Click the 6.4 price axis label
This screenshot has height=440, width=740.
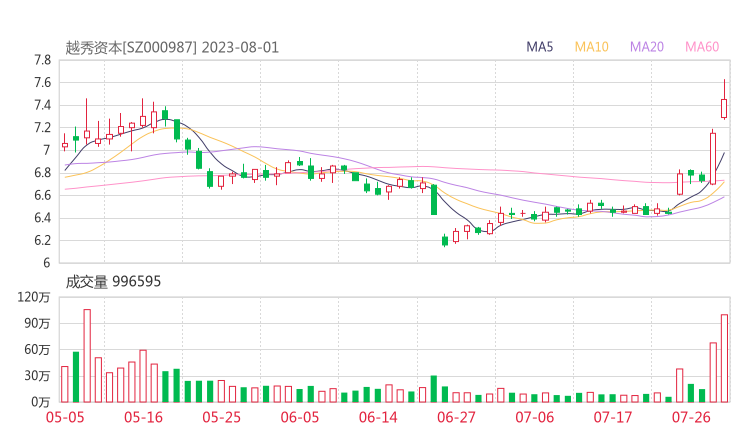(x=42, y=218)
